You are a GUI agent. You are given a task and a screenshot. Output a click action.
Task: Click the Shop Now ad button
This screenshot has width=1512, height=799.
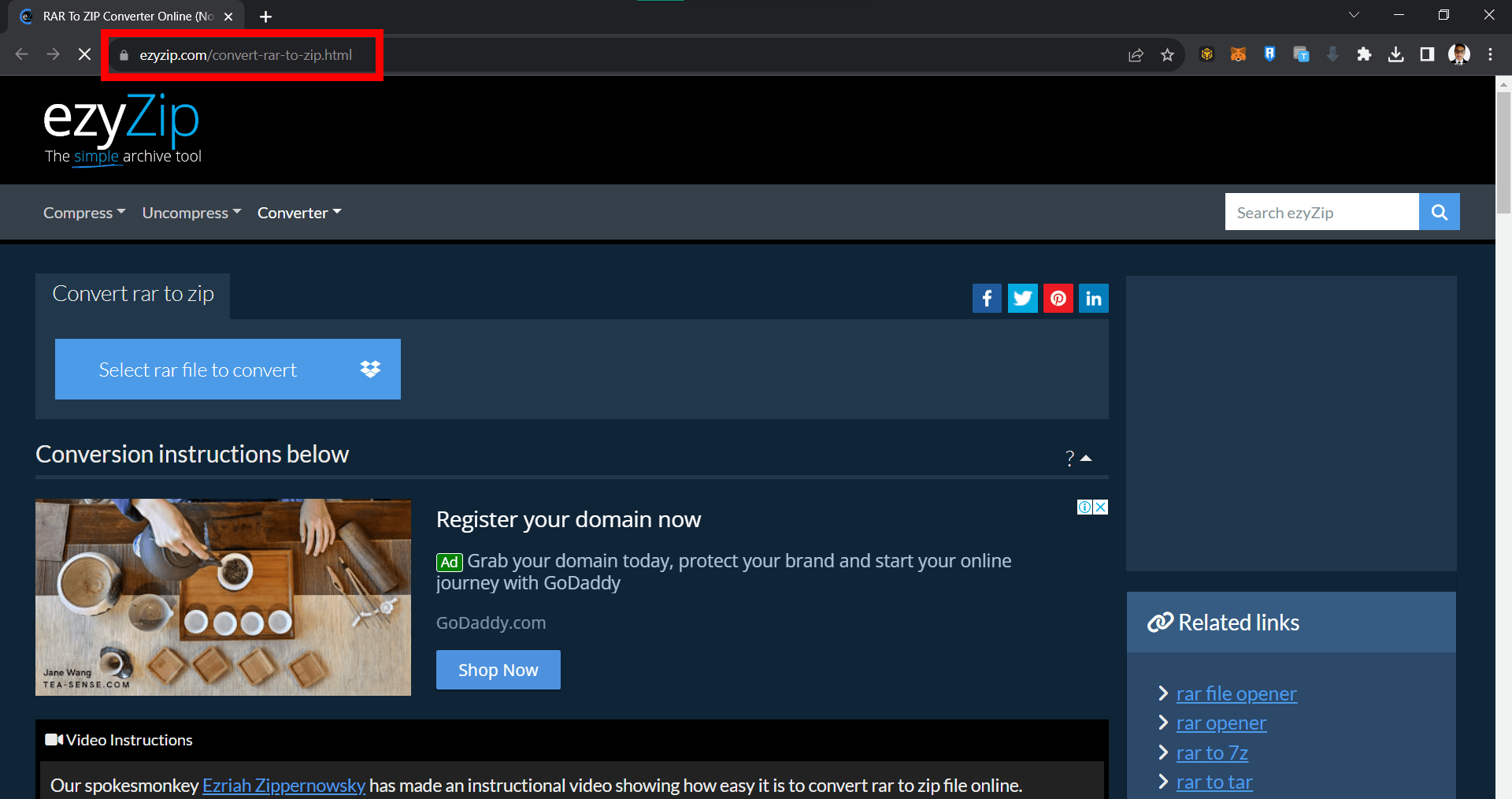coord(498,669)
